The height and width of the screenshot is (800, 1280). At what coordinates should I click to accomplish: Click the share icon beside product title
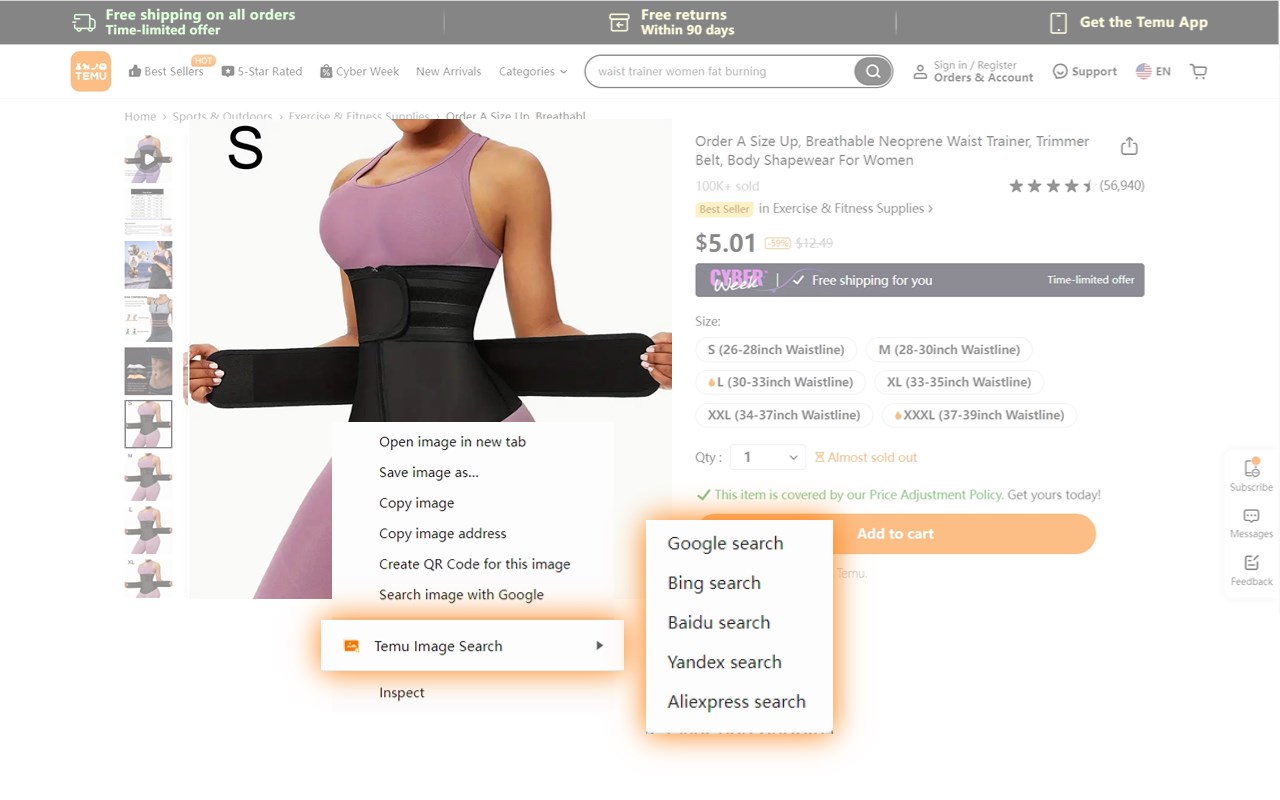tap(1129, 146)
